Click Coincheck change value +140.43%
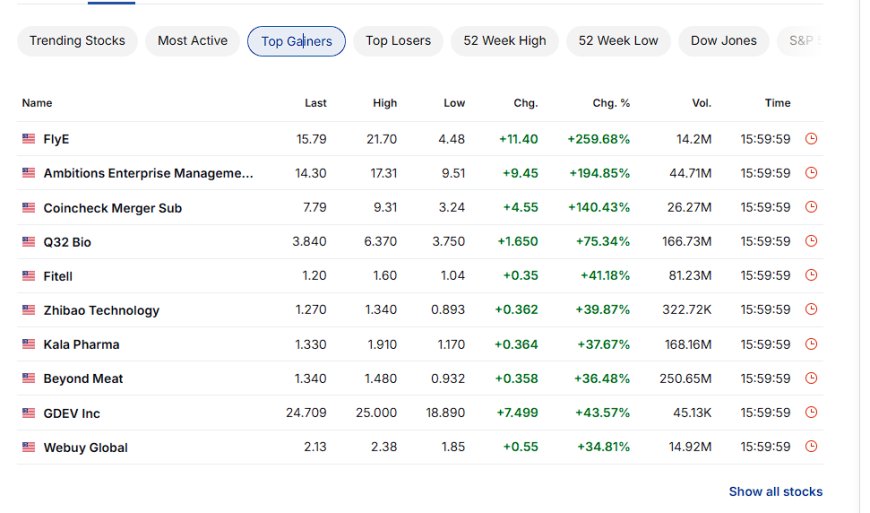The height and width of the screenshot is (513, 870). [599, 207]
